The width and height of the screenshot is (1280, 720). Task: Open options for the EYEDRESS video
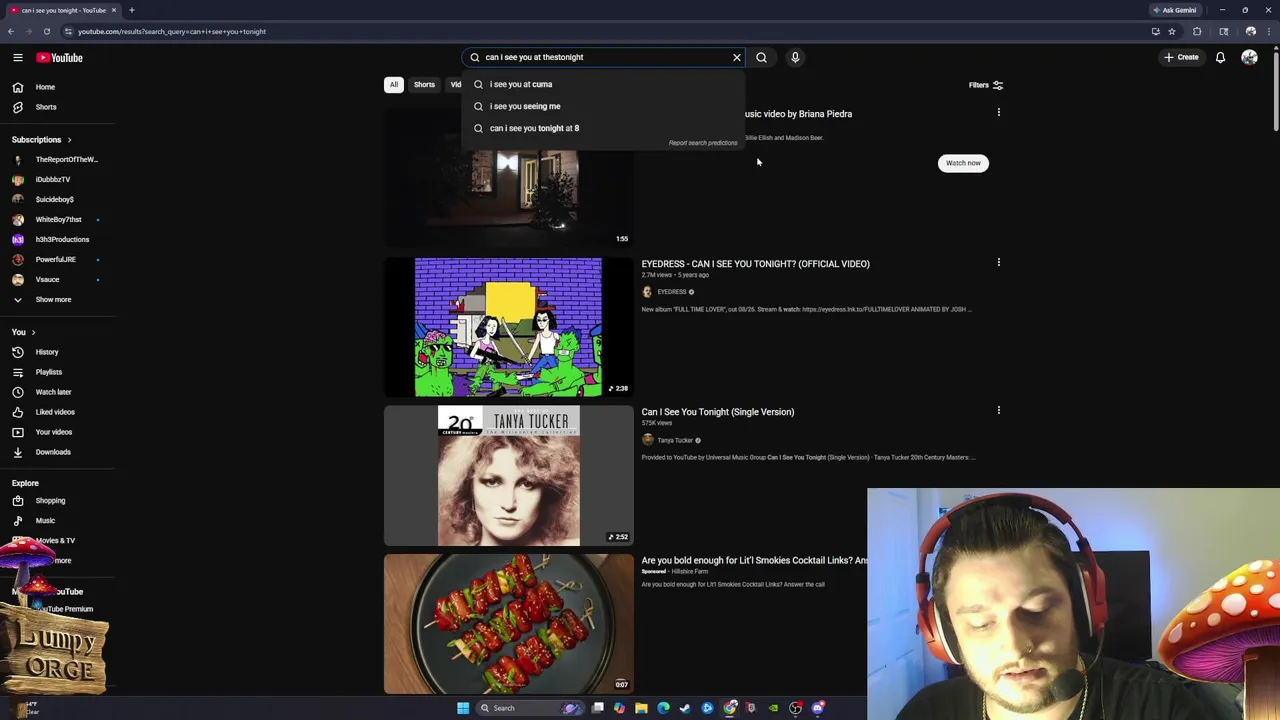pos(998,263)
